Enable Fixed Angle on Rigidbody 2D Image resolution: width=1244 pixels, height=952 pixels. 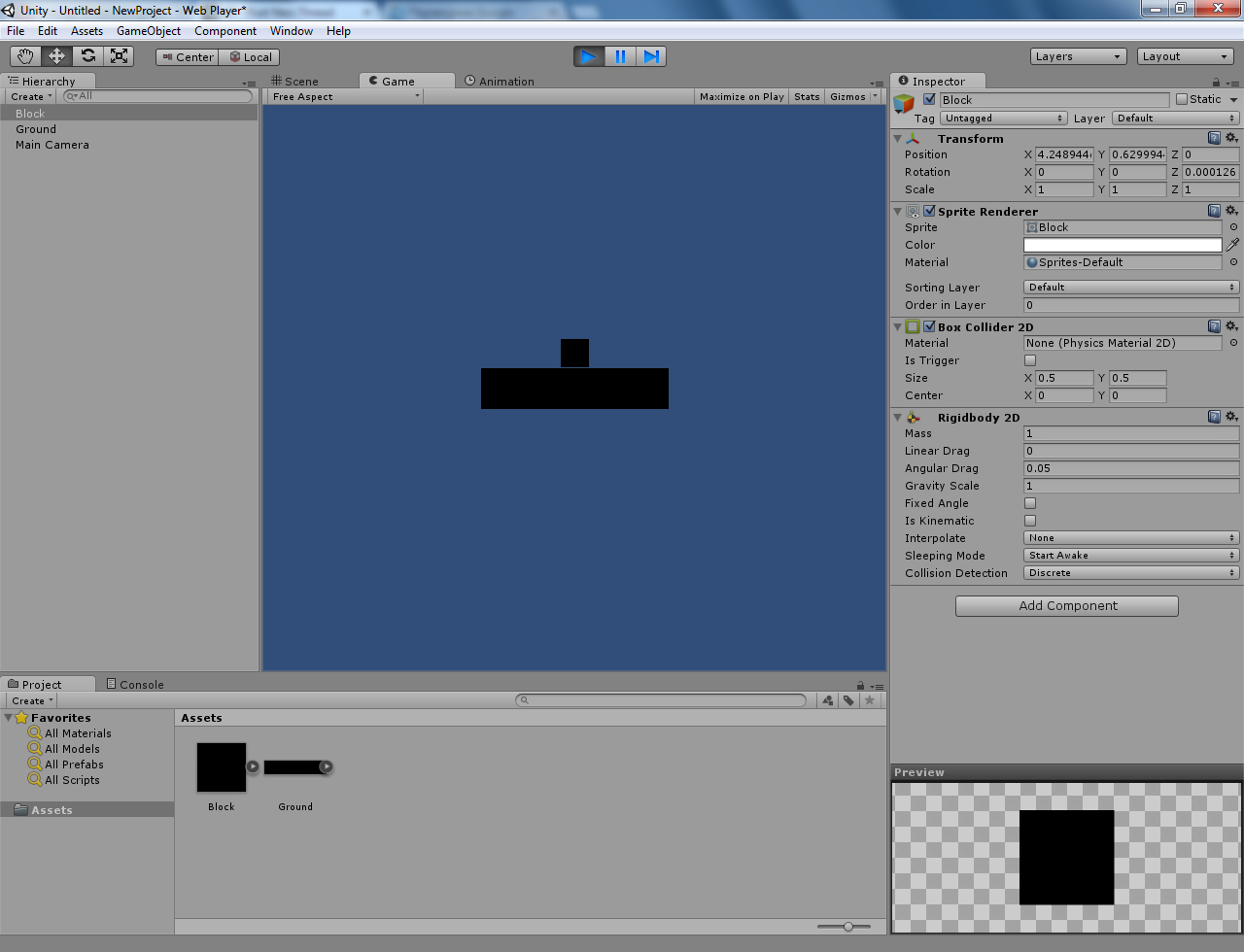(x=1030, y=502)
